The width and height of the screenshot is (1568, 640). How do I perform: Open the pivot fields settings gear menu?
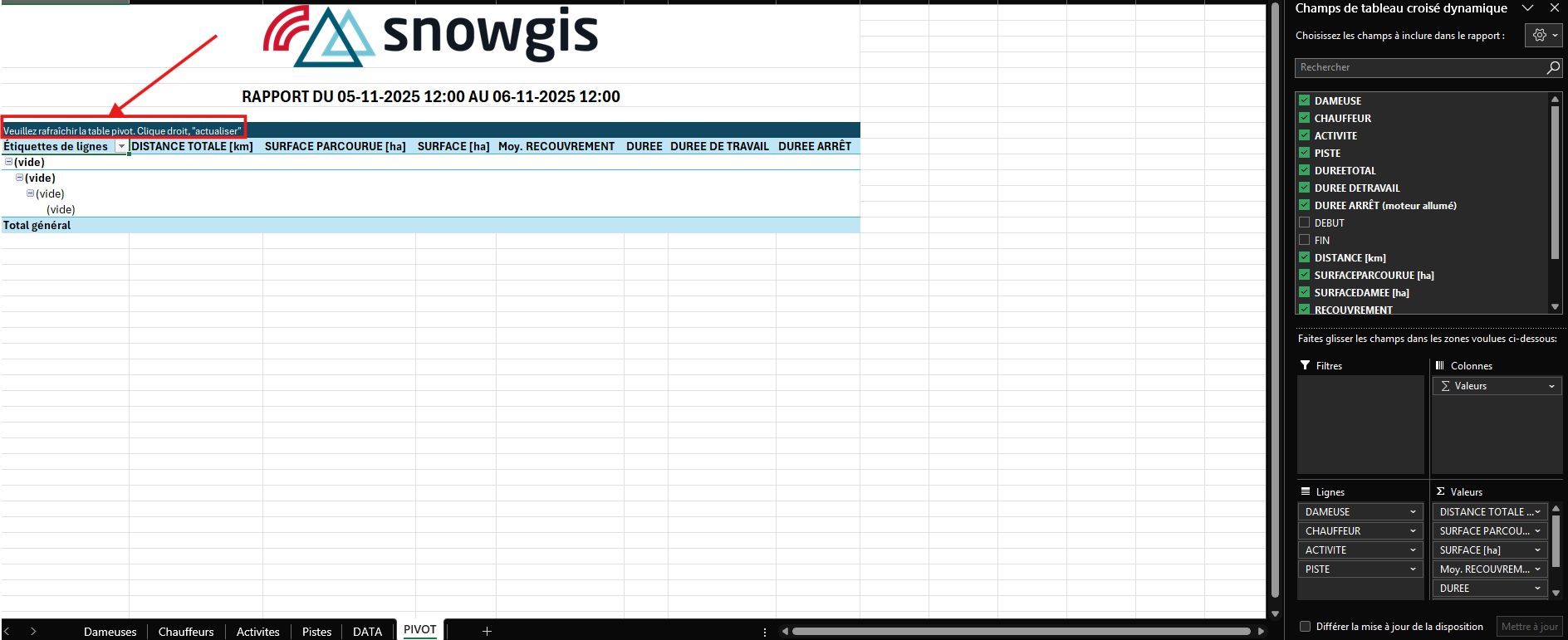(x=1543, y=36)
